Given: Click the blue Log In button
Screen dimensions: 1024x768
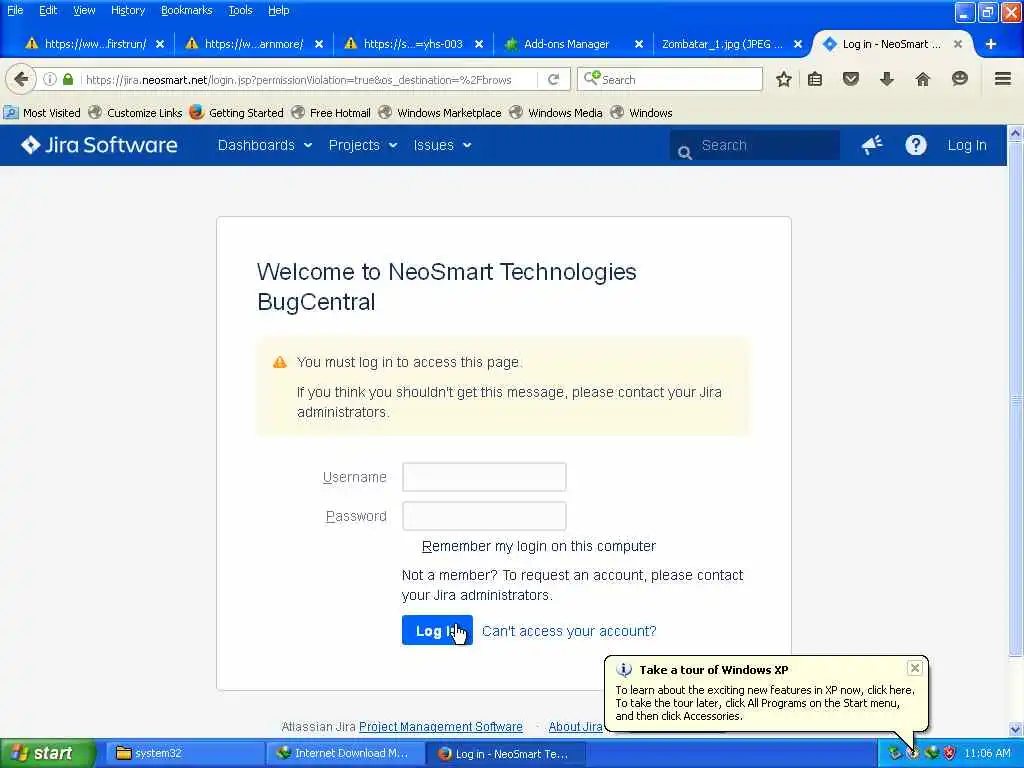Looking at the screenshot, I should pyautogui.click(x=437, y=630).
